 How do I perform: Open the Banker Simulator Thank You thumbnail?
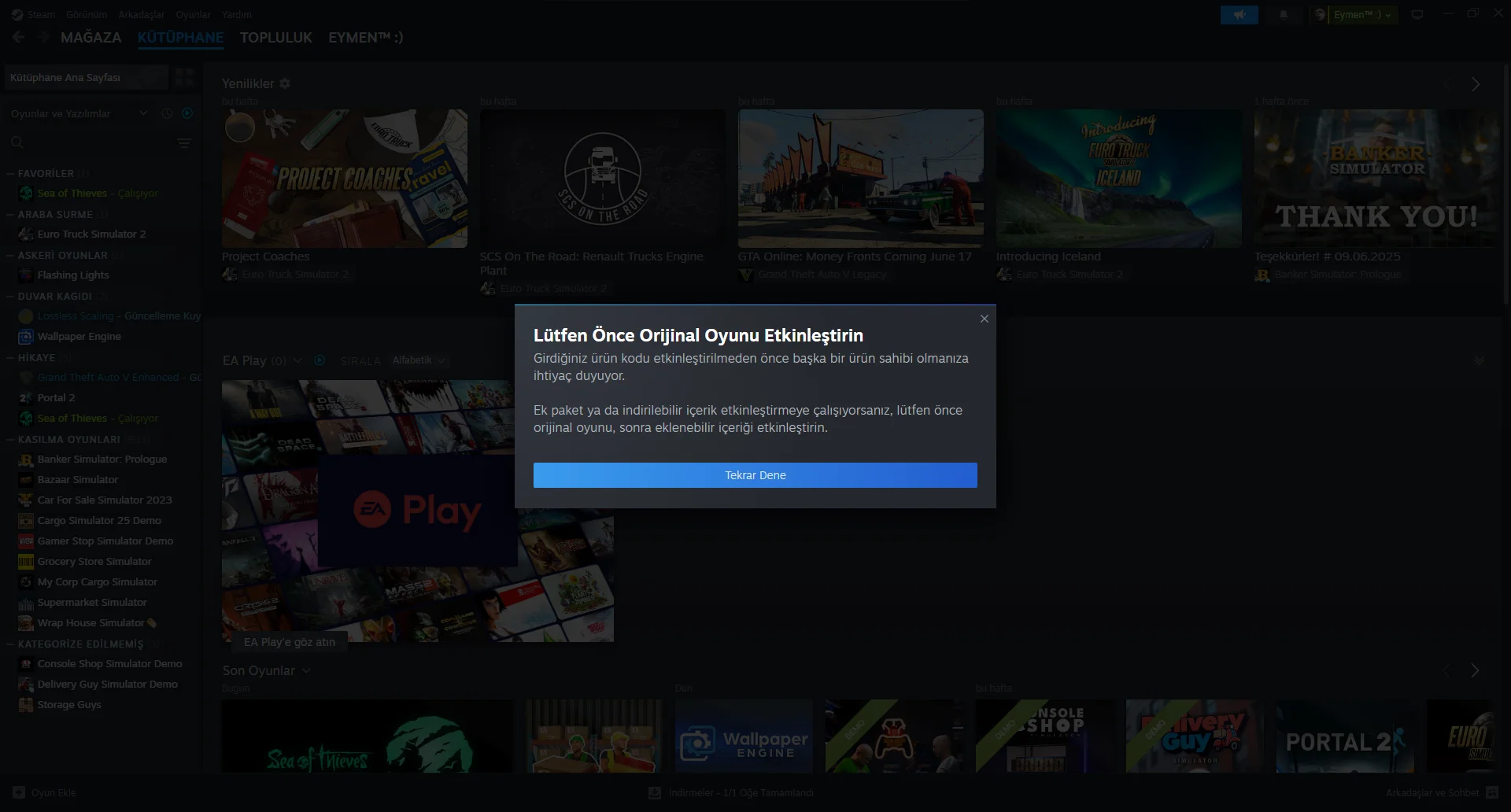point(1377,179)
